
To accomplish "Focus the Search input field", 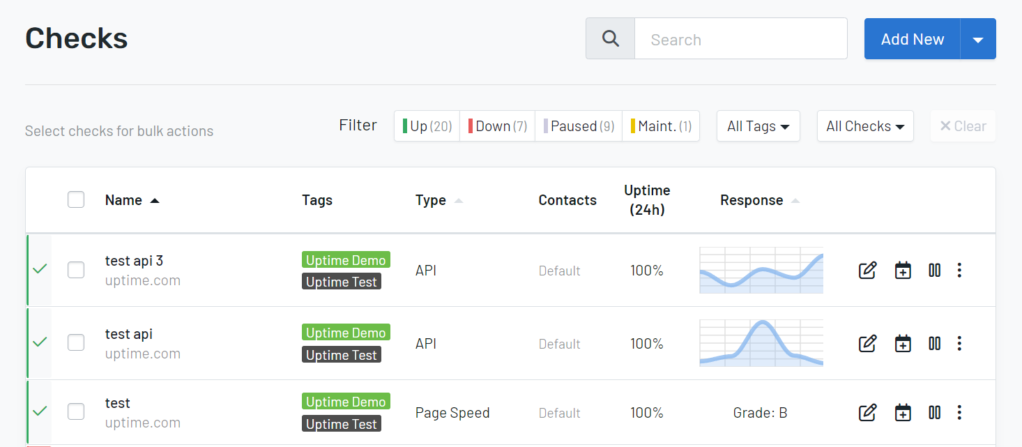I will (x=740, y=40).
